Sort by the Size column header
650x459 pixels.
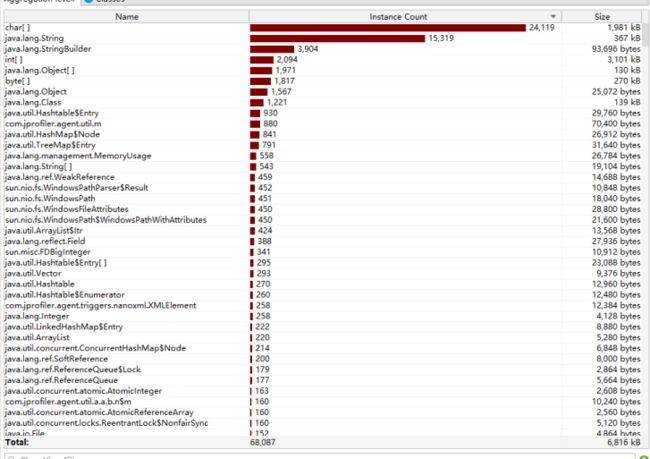(x=601, y=17)
